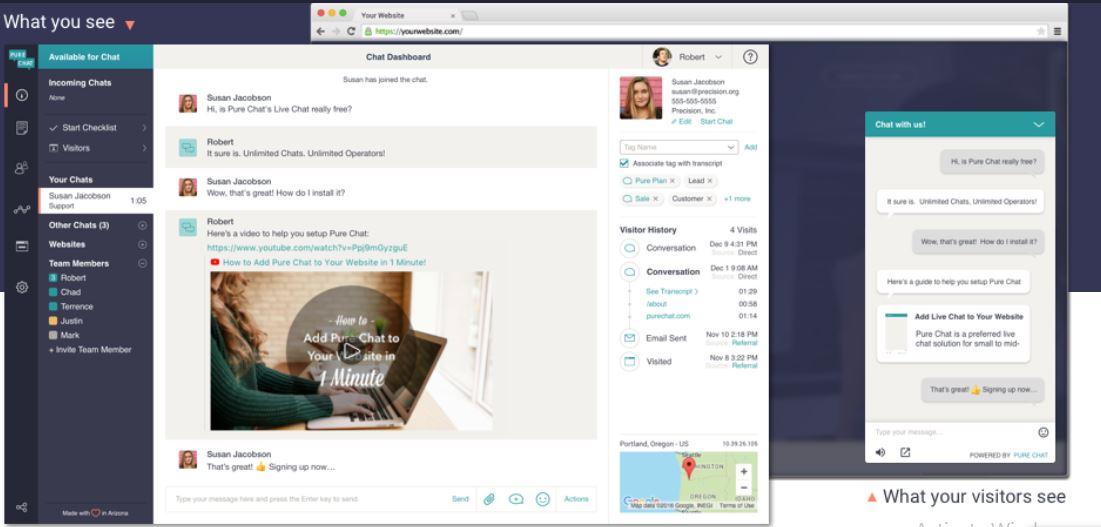Open the Tag Name dropdown
Viewport: 1101px width, 527px height.
tap(678, 147)
